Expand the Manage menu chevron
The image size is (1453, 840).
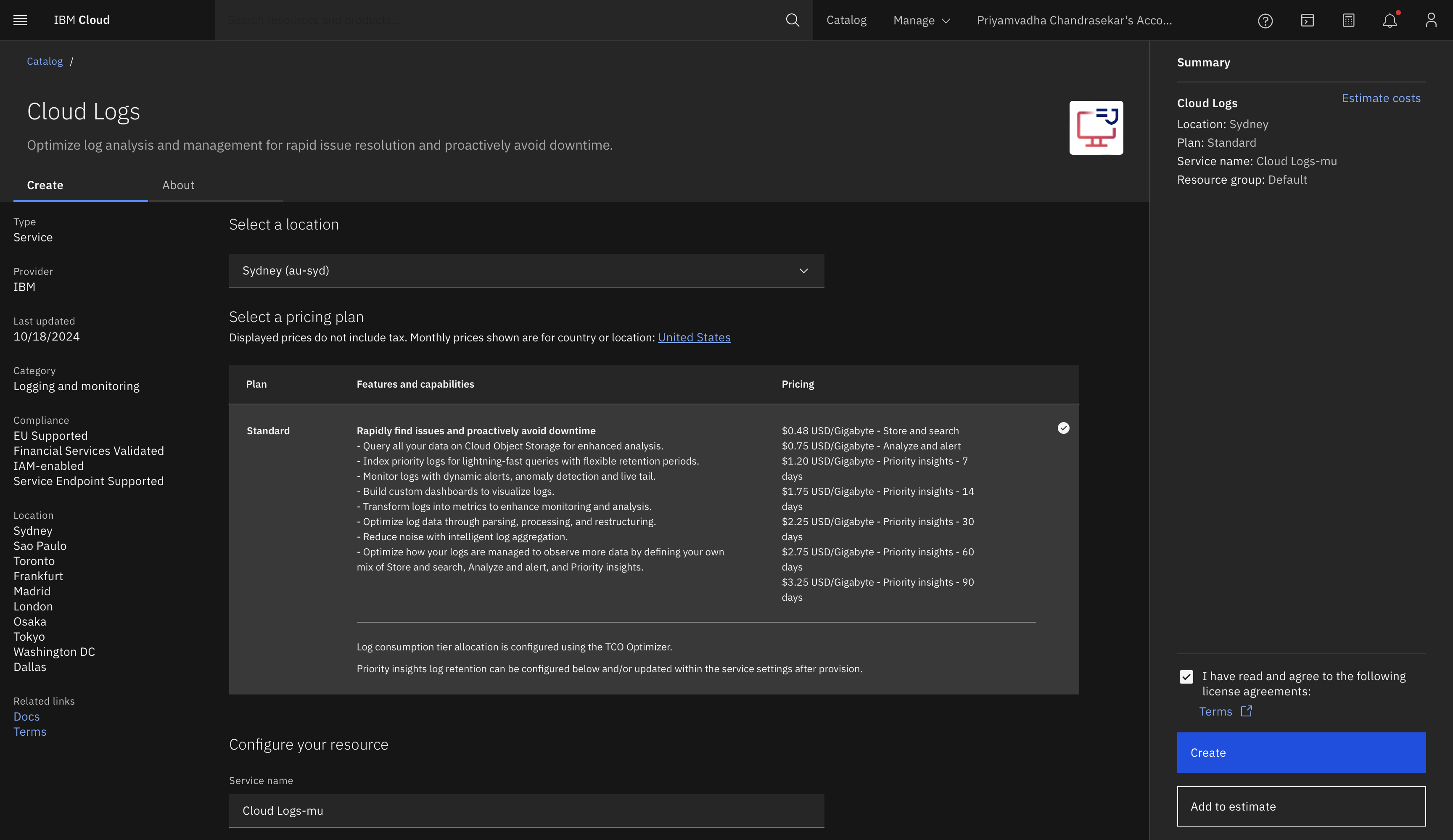946,21
